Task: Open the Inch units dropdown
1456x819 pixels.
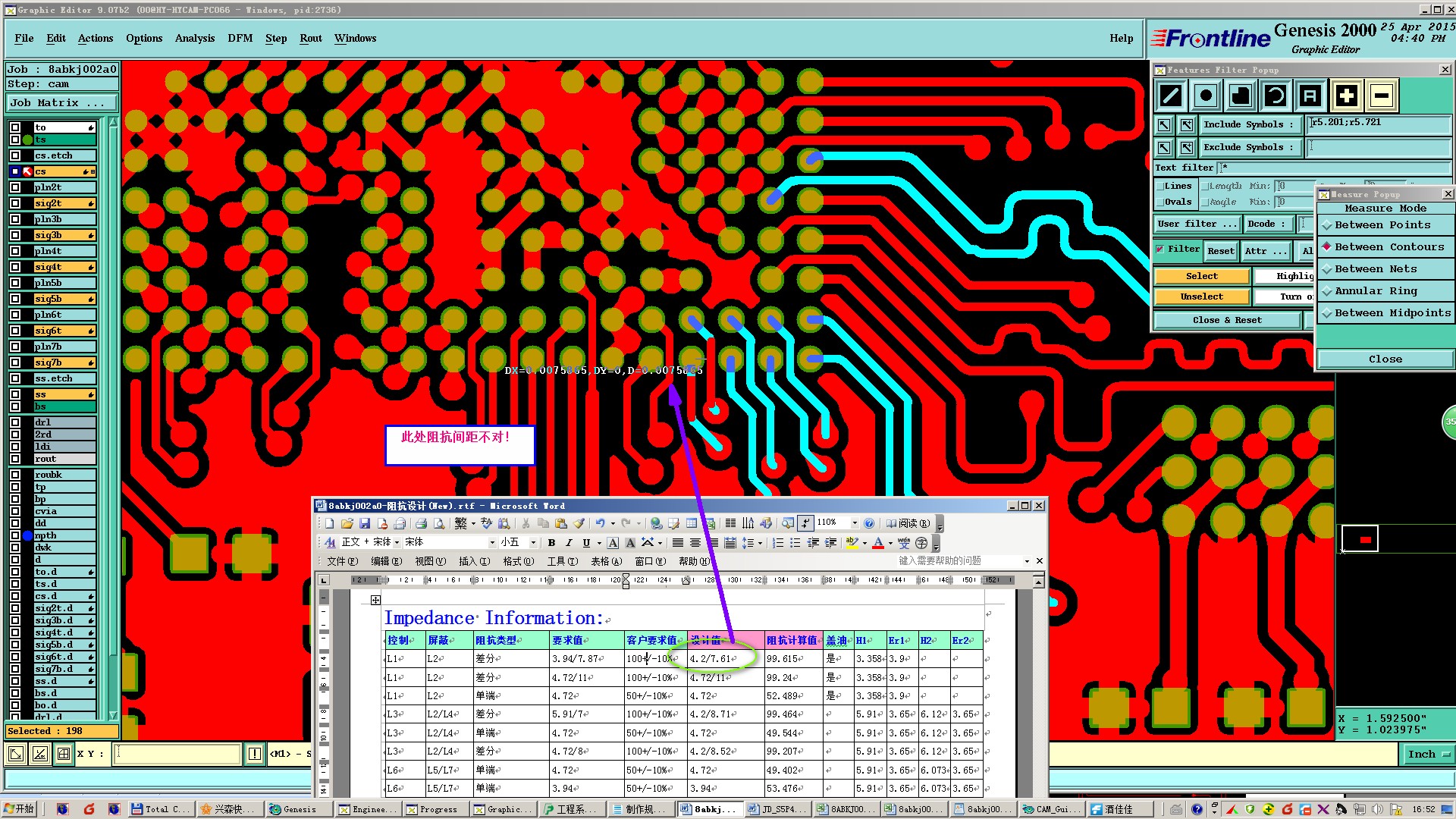Action: (x=1429, y=755)
